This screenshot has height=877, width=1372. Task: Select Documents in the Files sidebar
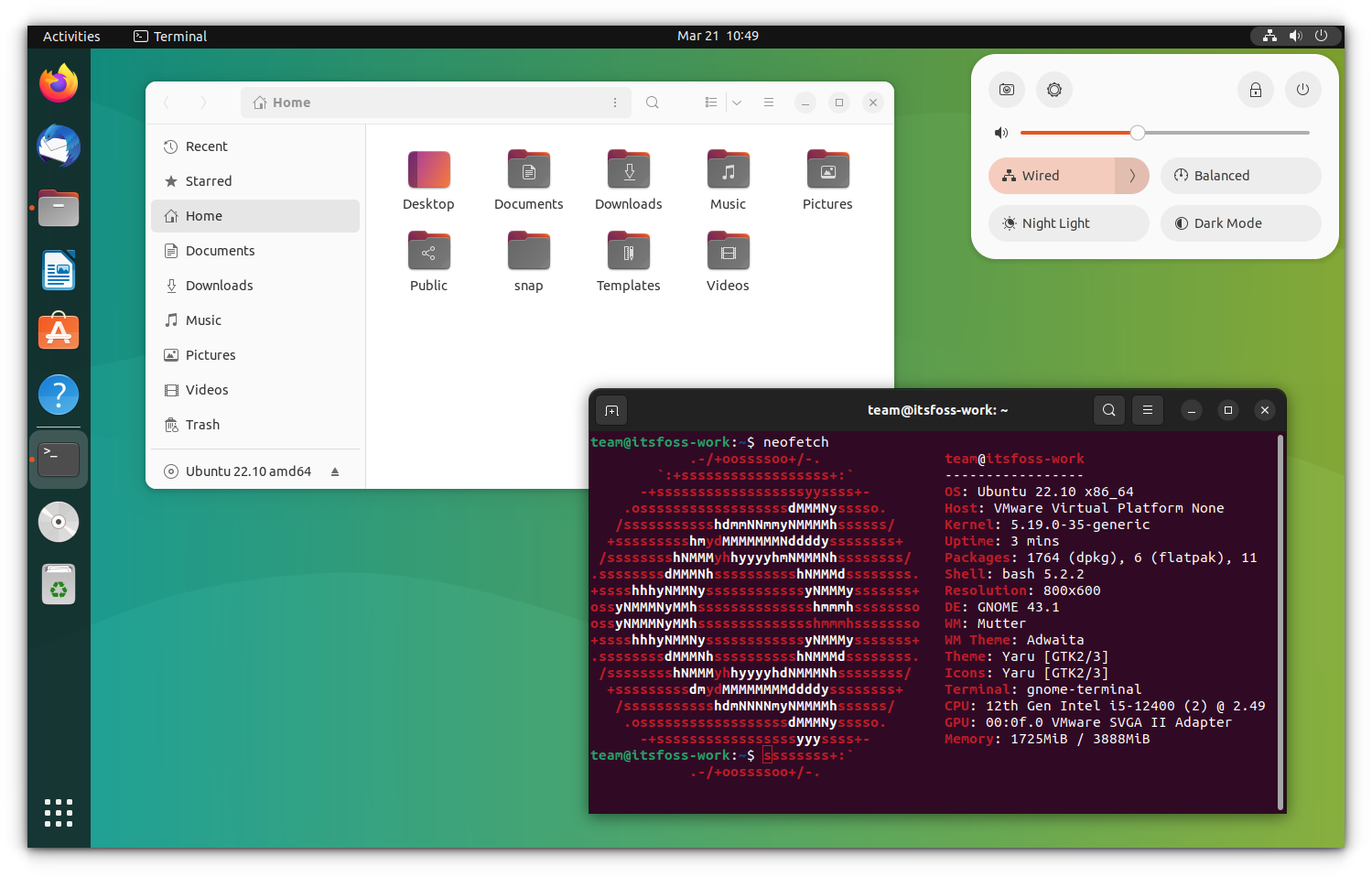[255, 251]
